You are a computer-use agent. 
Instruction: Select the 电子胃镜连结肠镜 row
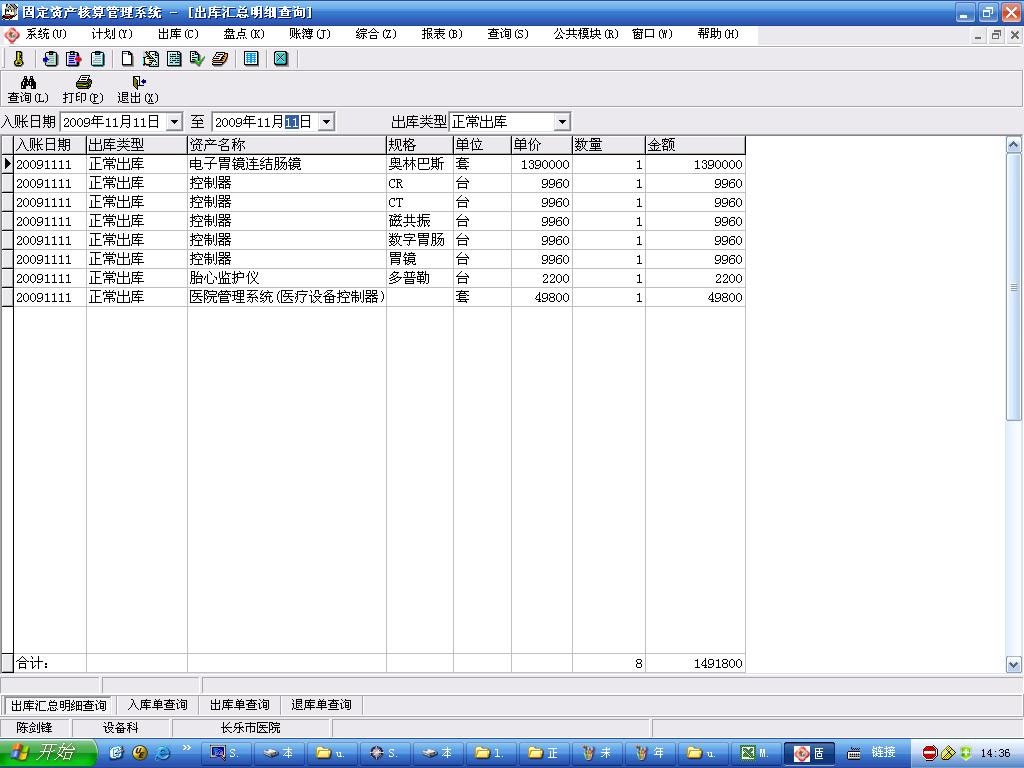coord(379,164)
